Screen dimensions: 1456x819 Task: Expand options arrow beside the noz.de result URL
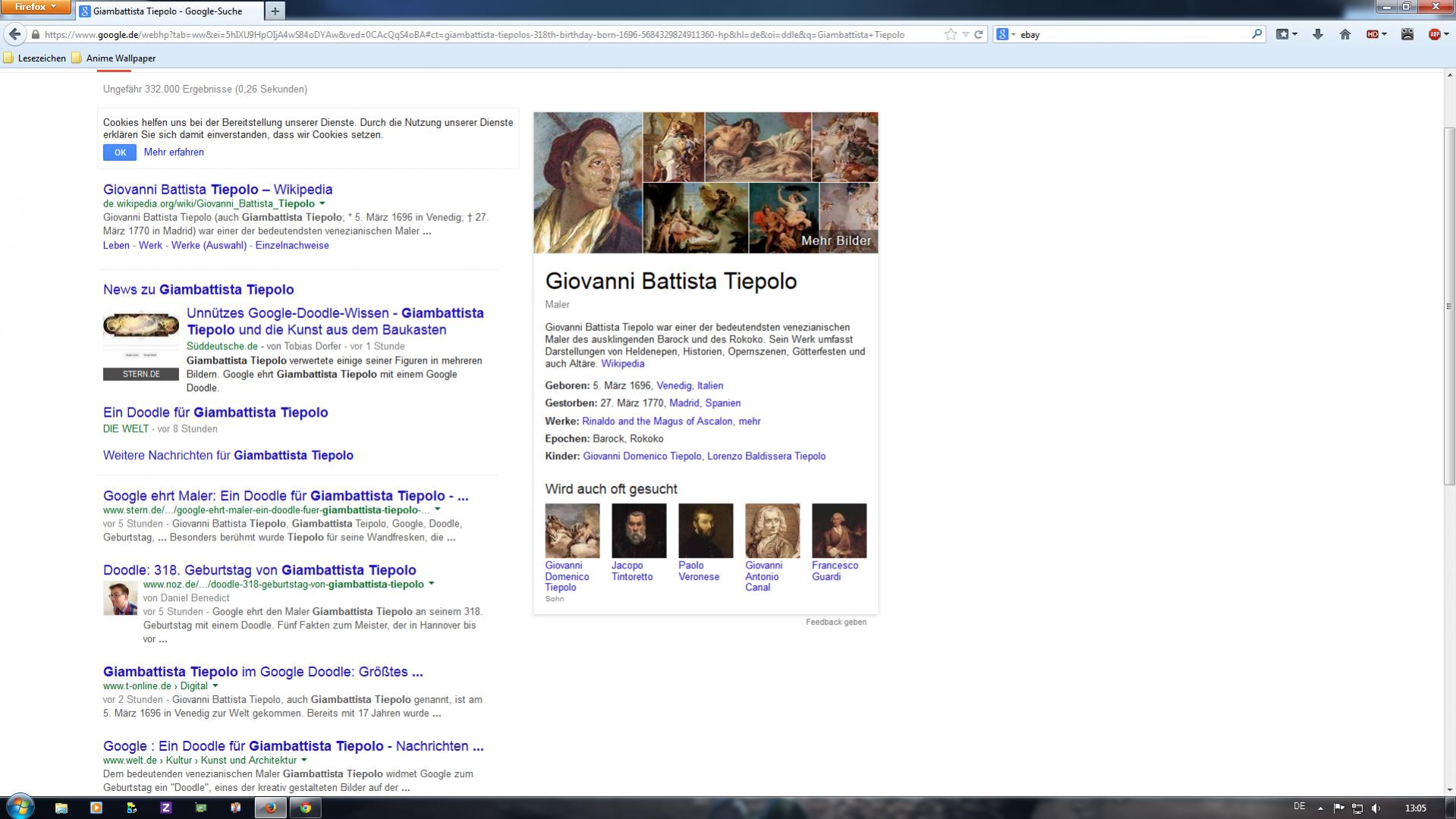click(x=432, y=584)
